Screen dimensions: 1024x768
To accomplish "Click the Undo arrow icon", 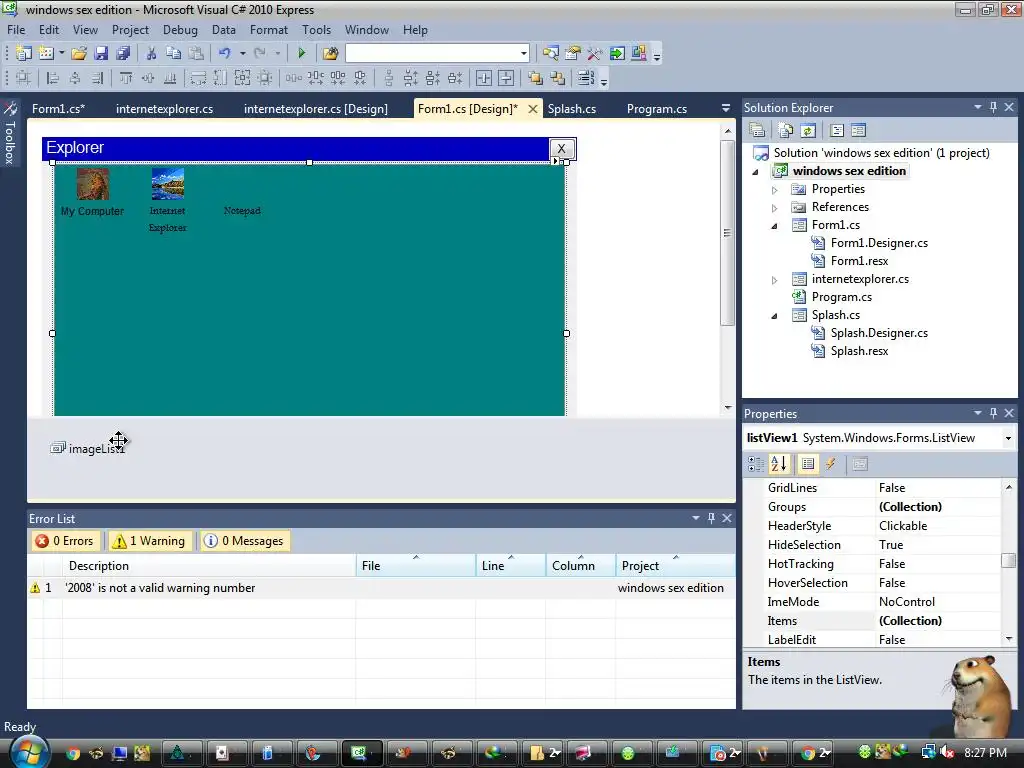I will (225, 54).
